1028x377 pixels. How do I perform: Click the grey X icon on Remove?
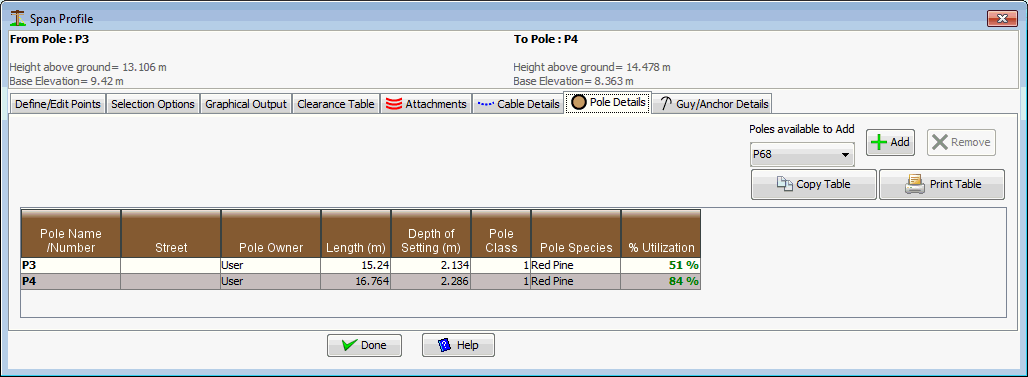point(939,142)
